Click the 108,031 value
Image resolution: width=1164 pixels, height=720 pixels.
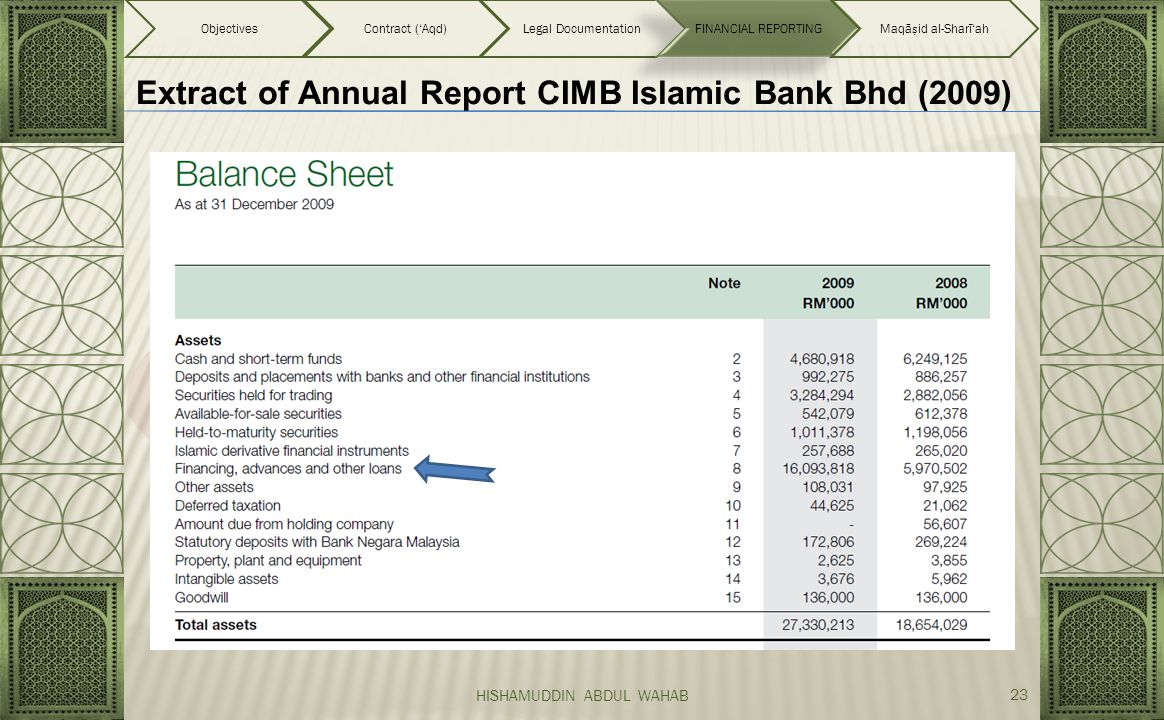[828, 488]
